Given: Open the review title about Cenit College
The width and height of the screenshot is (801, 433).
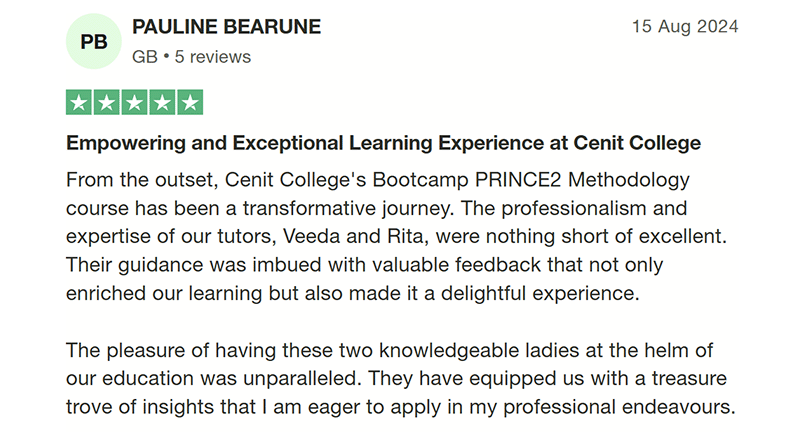Looking at the screenshot, I should click(x=383, y=143).
